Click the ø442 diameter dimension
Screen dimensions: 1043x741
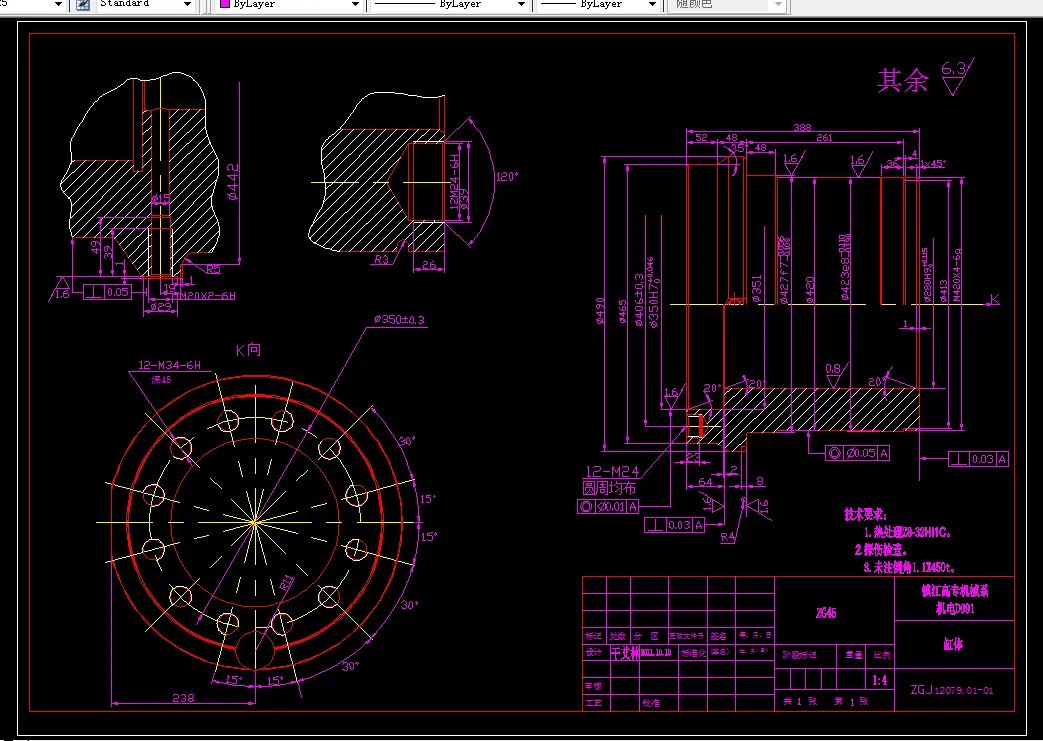(233, 182)
